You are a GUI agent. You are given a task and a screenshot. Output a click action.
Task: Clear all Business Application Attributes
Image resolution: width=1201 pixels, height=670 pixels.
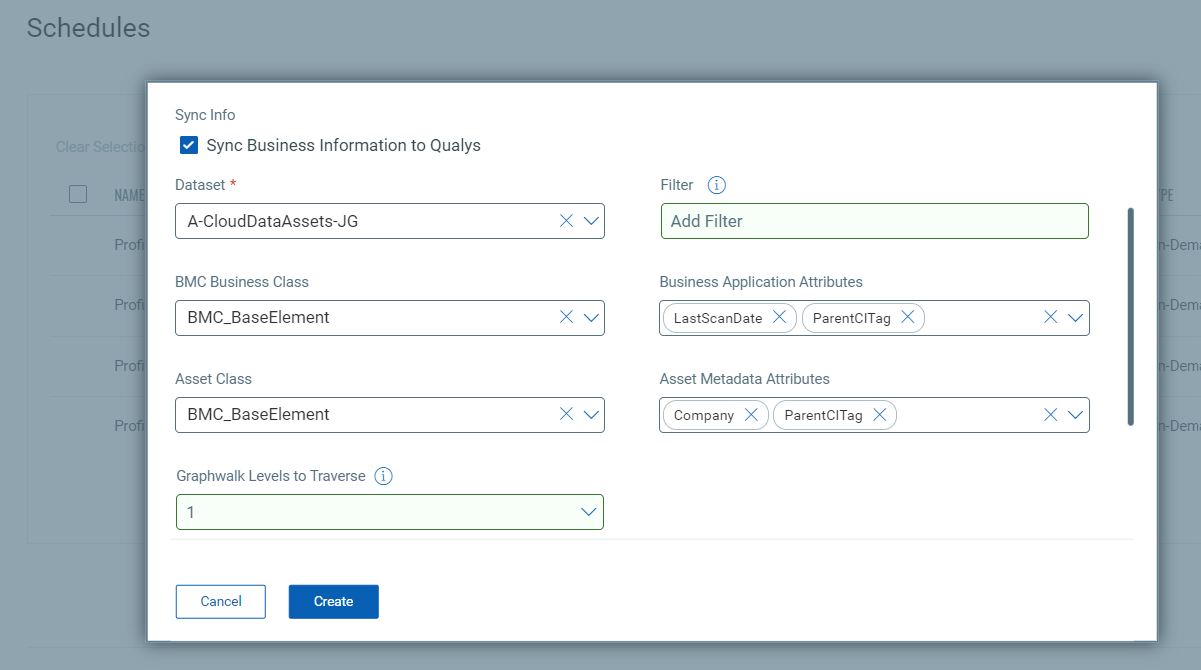click(x=1051, y=318)
